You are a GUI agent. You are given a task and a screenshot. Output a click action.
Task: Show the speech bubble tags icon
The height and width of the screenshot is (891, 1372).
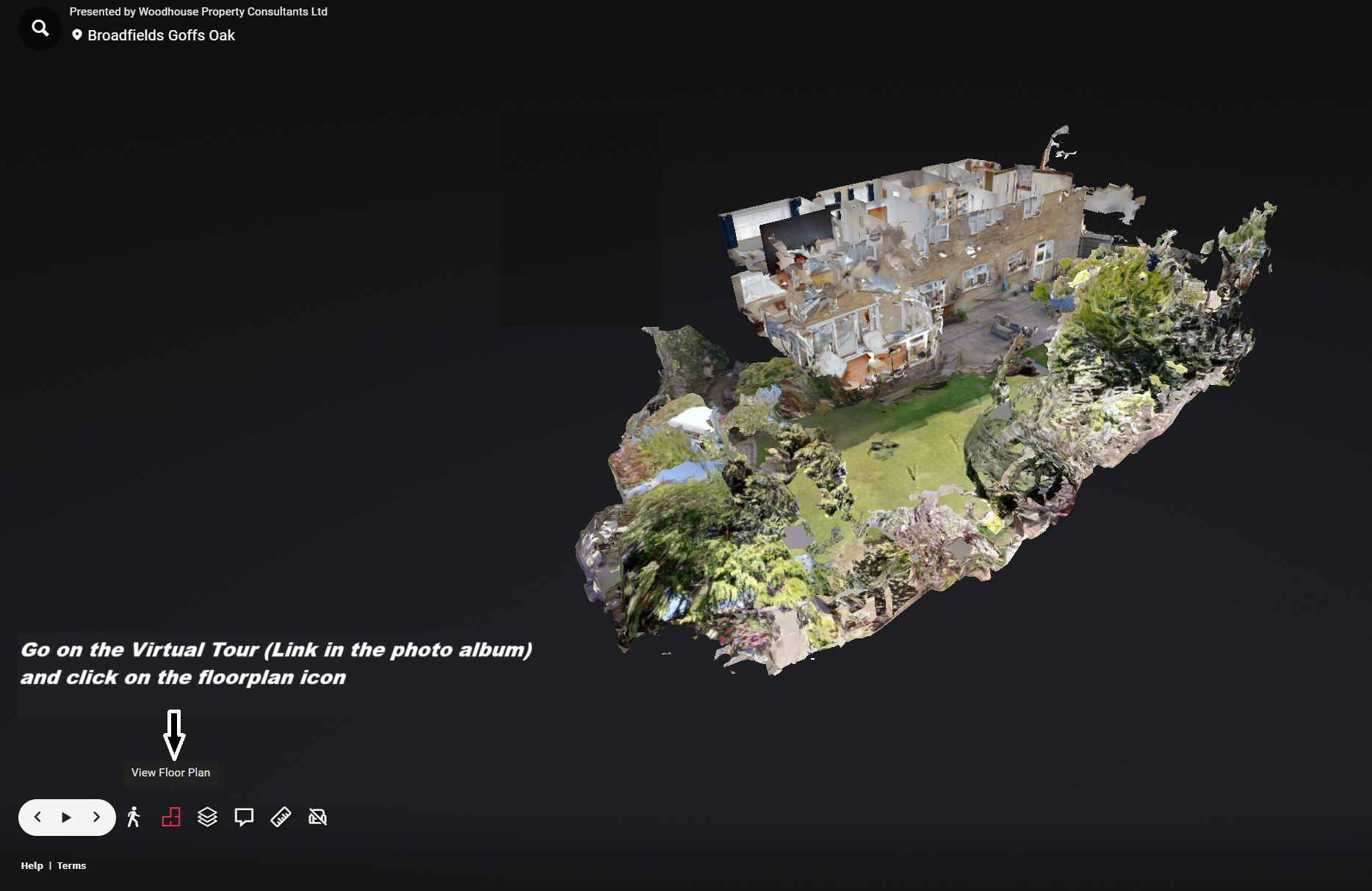(244, 817)
